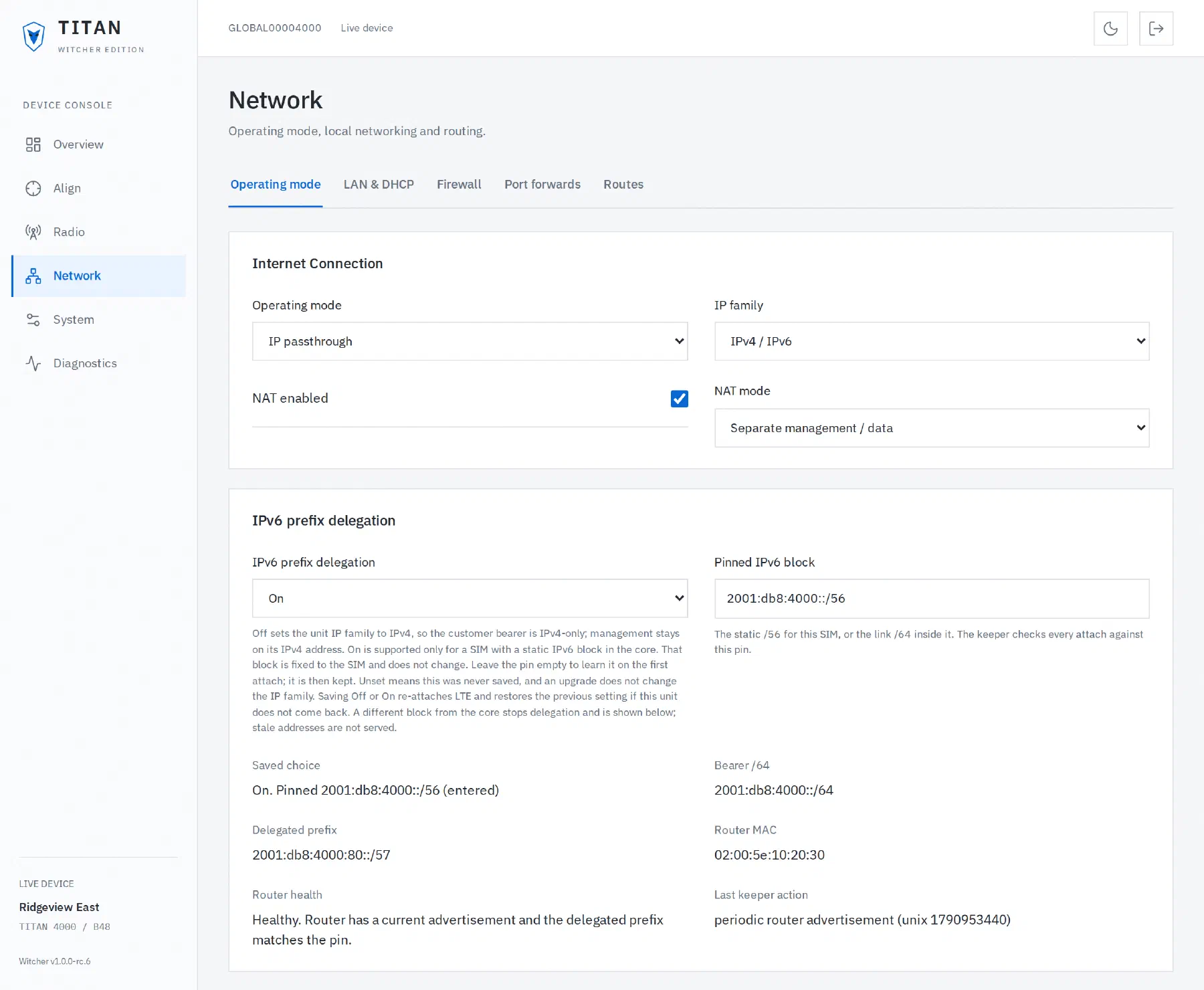Switch to the Port forwards tab
This screenshot has width=1204, height=990.
click(x=542, y=185)
